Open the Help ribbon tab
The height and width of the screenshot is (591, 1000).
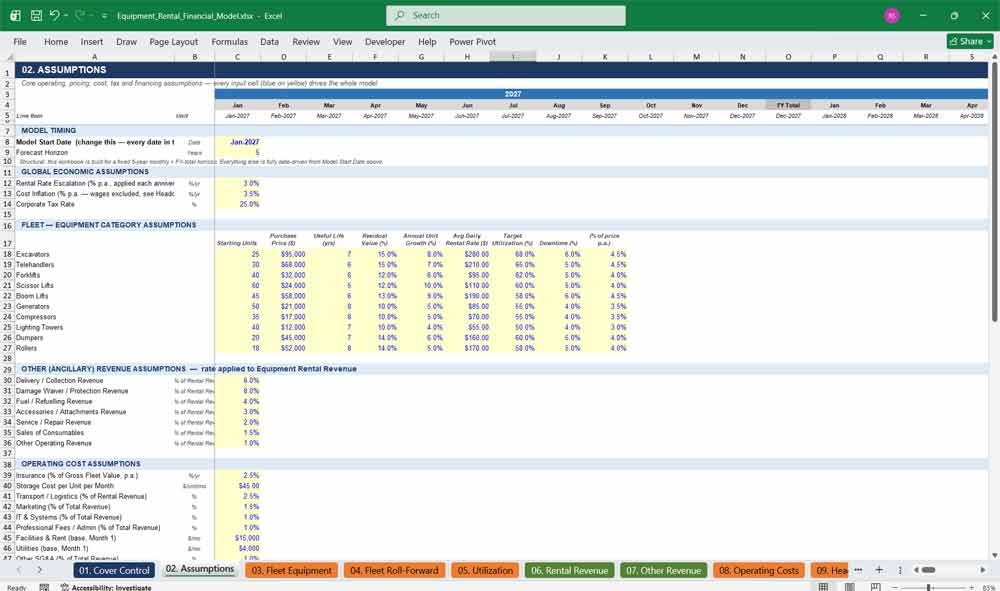427,41
